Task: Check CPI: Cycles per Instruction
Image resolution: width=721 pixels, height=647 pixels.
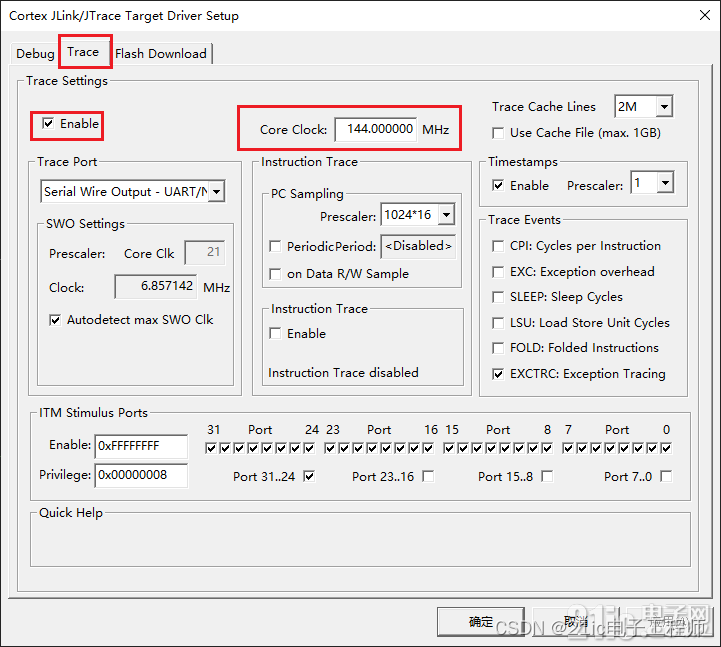Action: click(x=498, y=246)
